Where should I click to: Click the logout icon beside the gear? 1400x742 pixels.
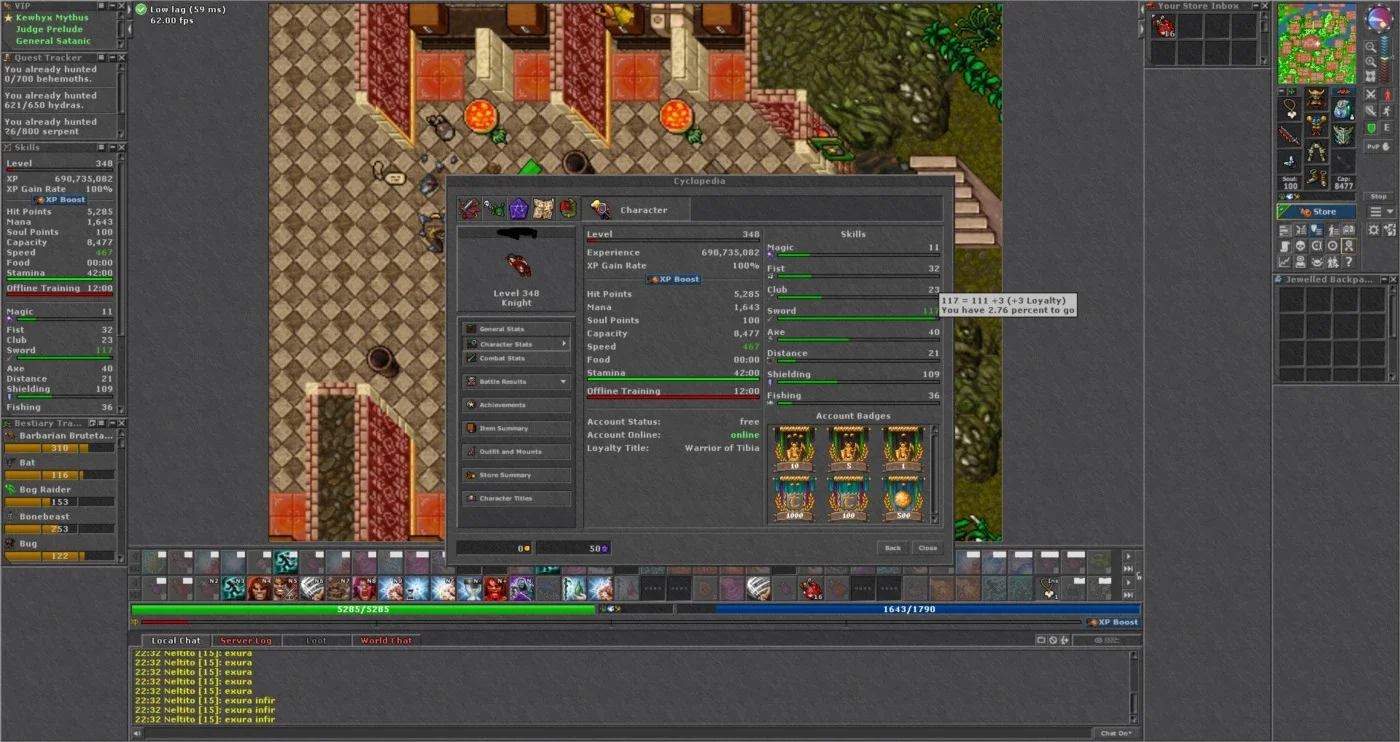tap(1389, 230)
